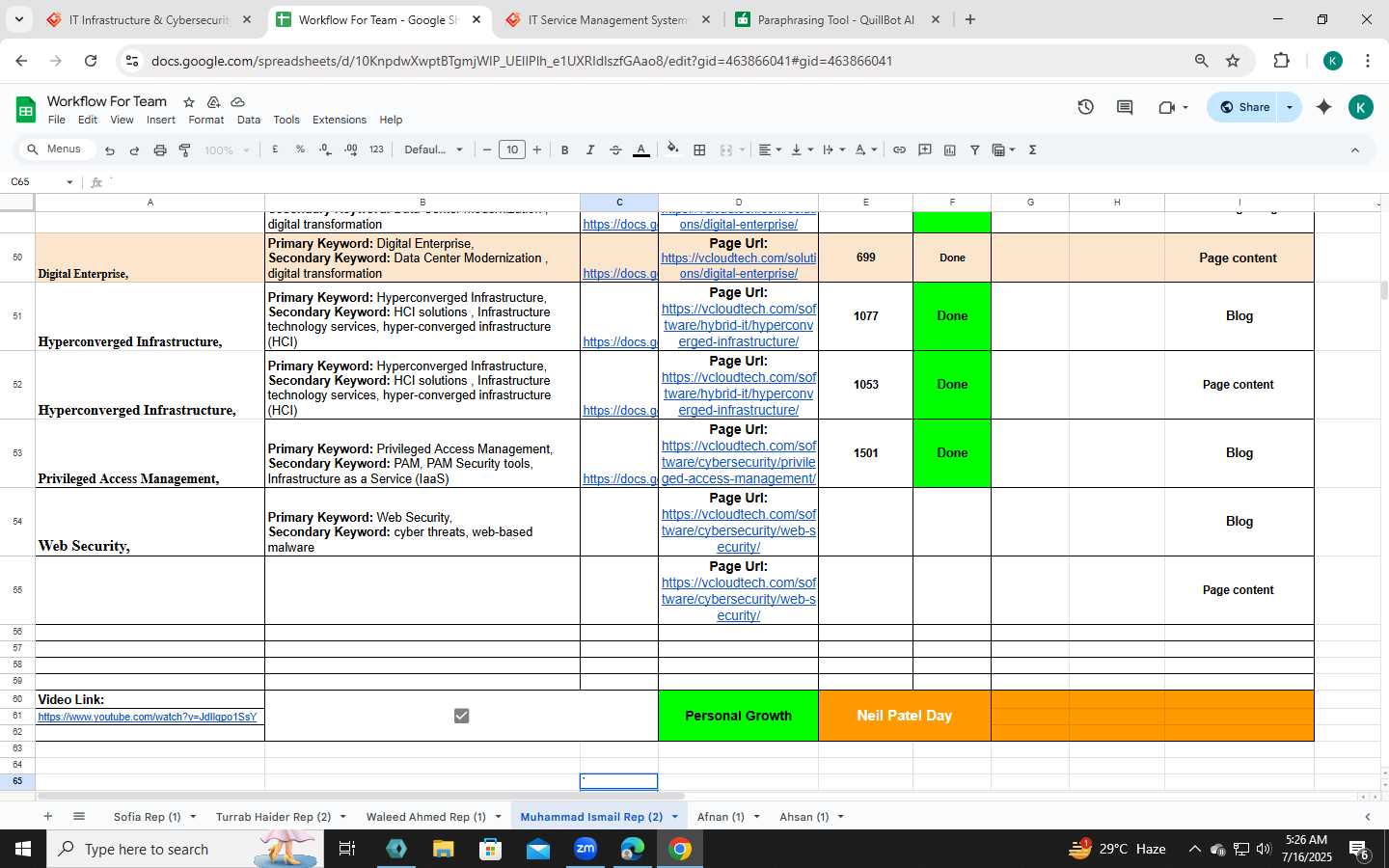1389x868 pixels.
Task: Open the Functions sigma icon
Action: point(1032,149)
